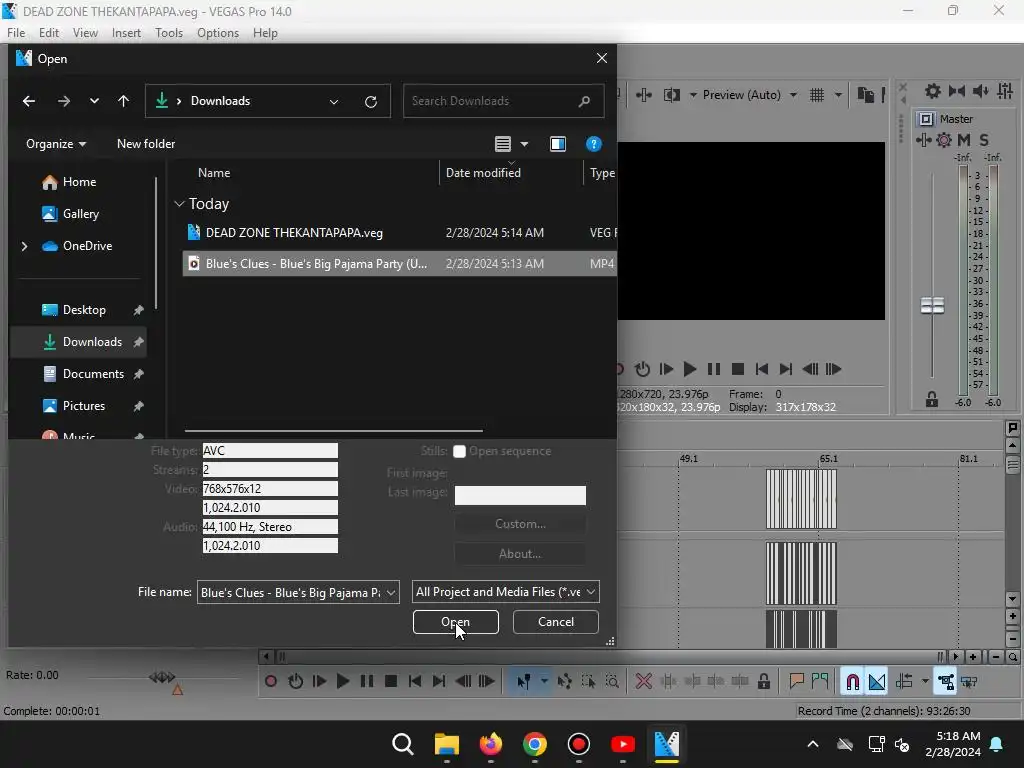Toggle Enable Snapping magnet icon
Viewport: 1024px width, 768px height.
coord(852,682)
